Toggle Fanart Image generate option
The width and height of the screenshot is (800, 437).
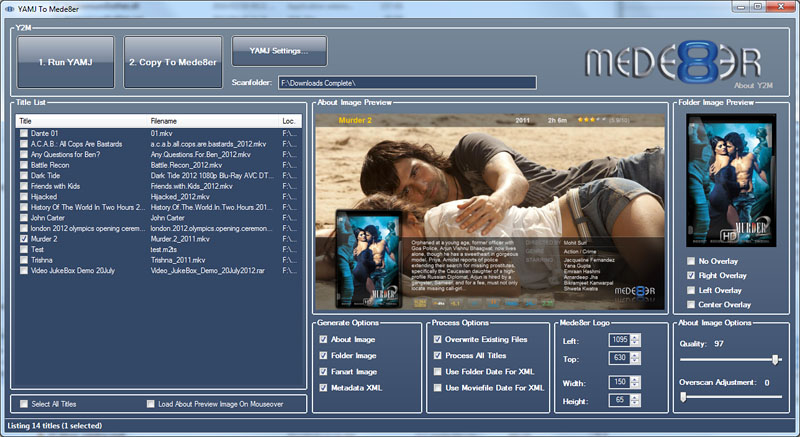pos(323,372)
